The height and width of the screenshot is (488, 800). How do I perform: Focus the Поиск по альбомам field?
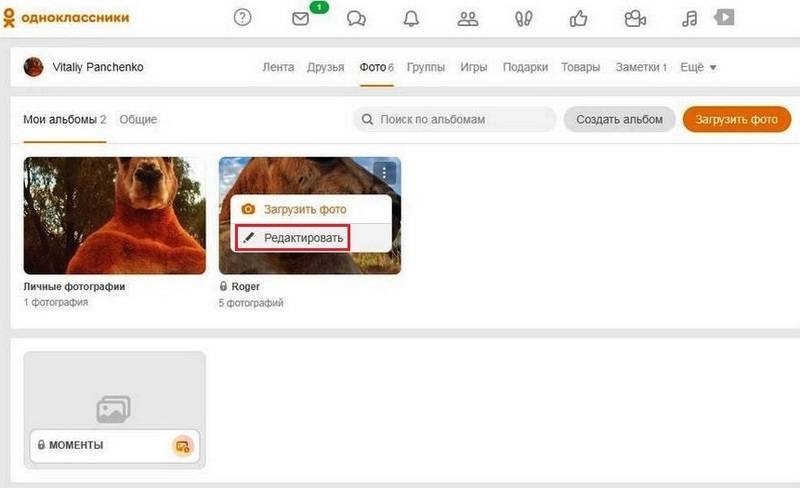pyautogui.click(x=455, y=119)
